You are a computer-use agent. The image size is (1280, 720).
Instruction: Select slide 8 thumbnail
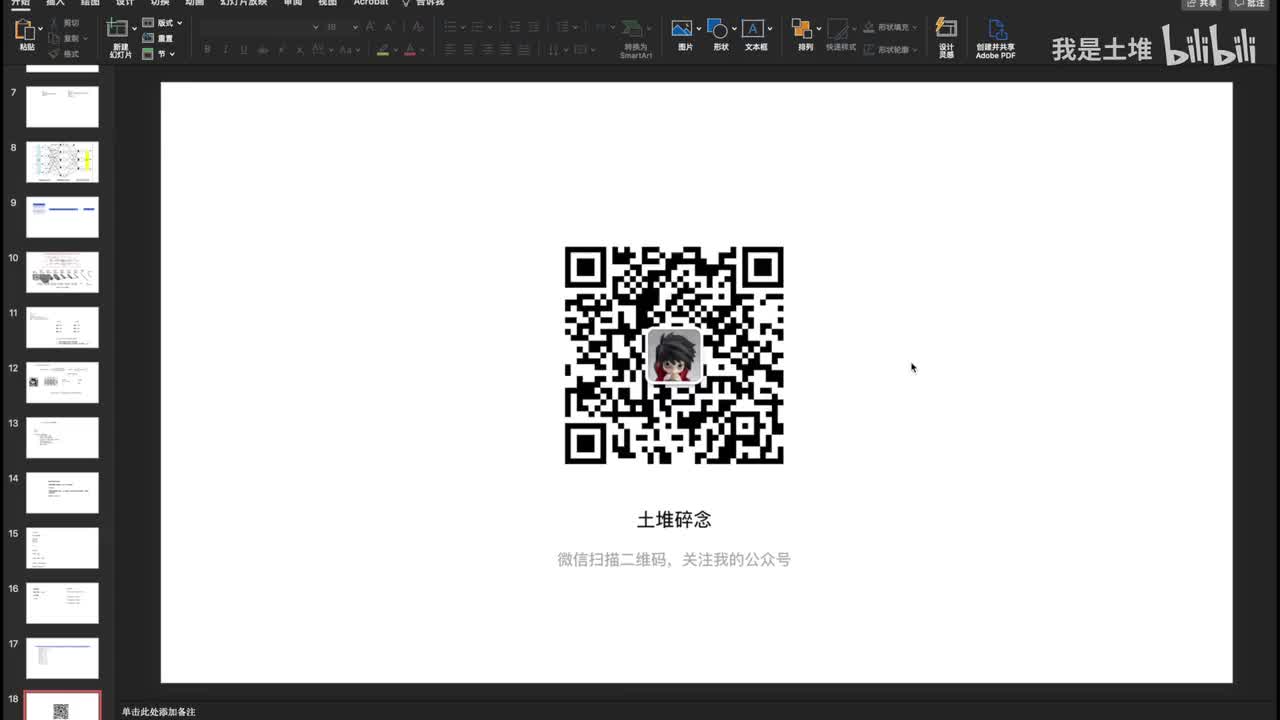click(62, 162)
